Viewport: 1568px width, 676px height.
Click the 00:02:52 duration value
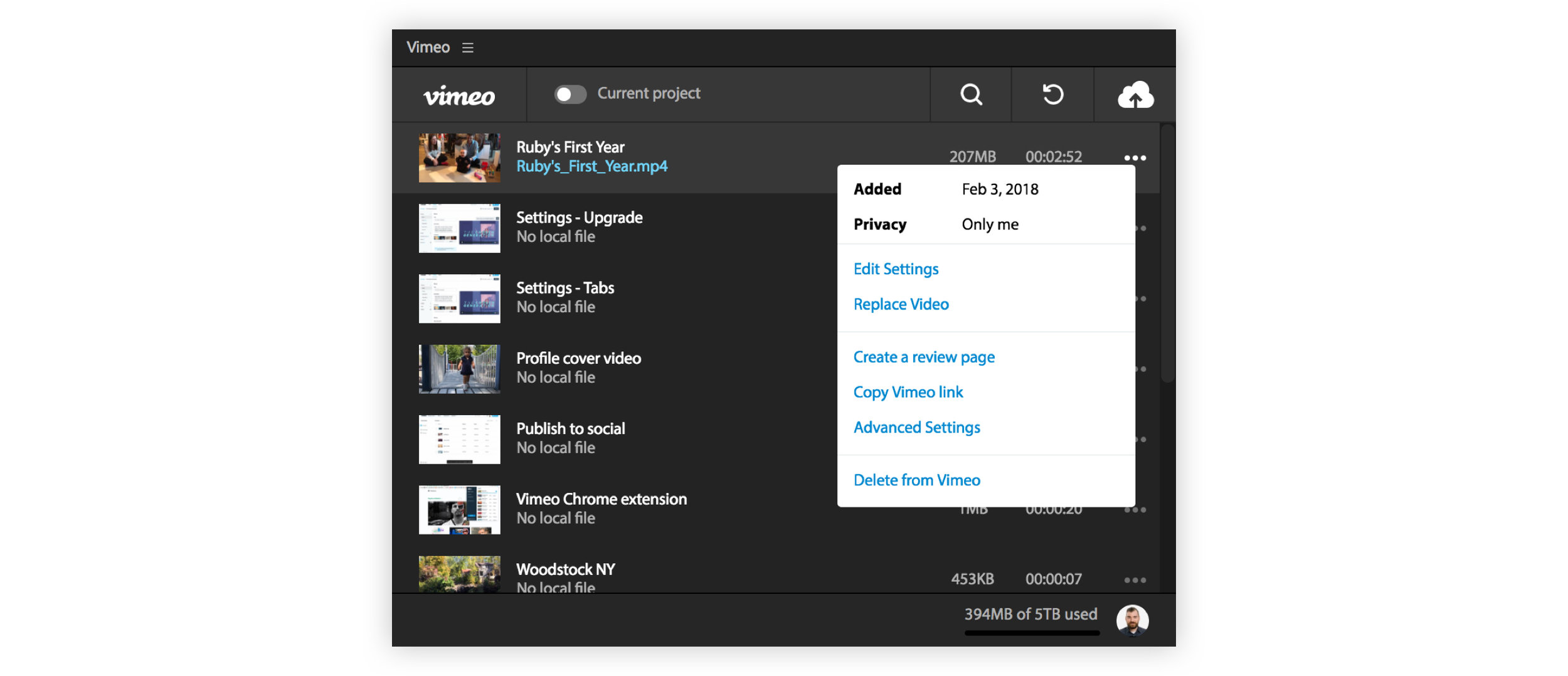[x=1053, y=157]
